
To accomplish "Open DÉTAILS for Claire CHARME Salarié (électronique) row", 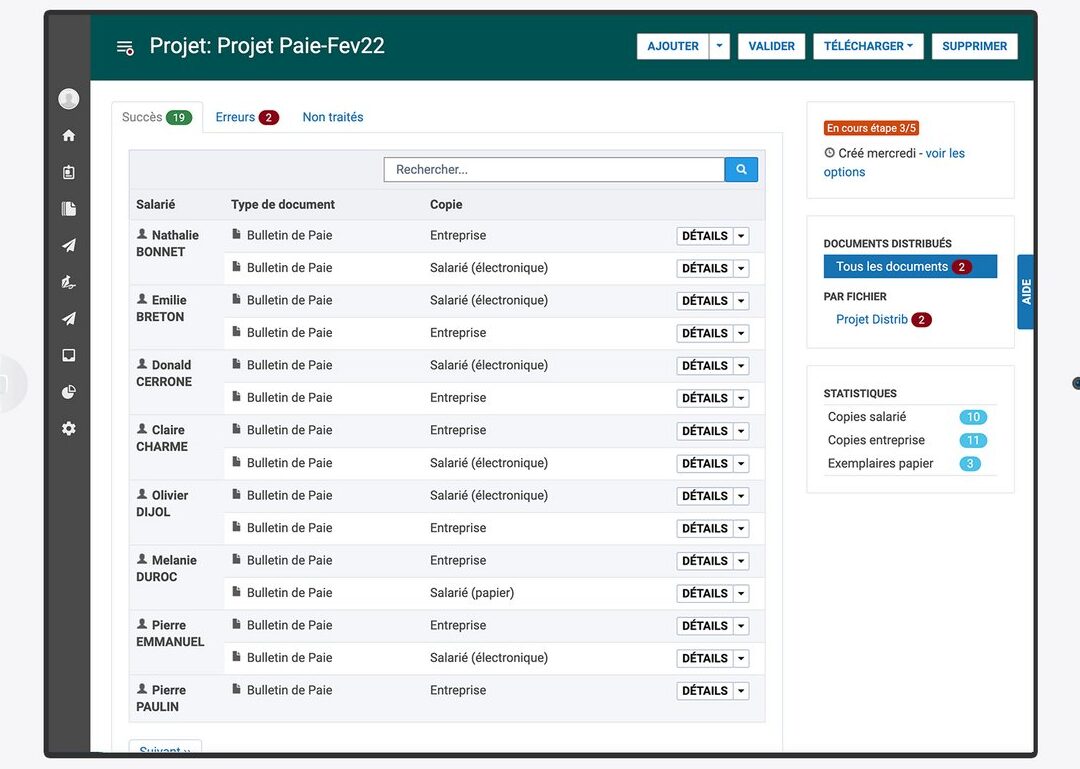I will click(x=705, y=464).
